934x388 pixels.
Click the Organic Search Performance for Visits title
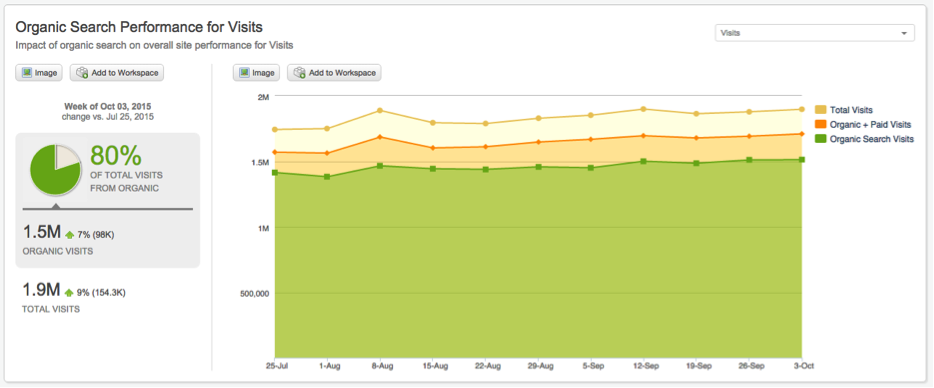(x=139, y=27)
